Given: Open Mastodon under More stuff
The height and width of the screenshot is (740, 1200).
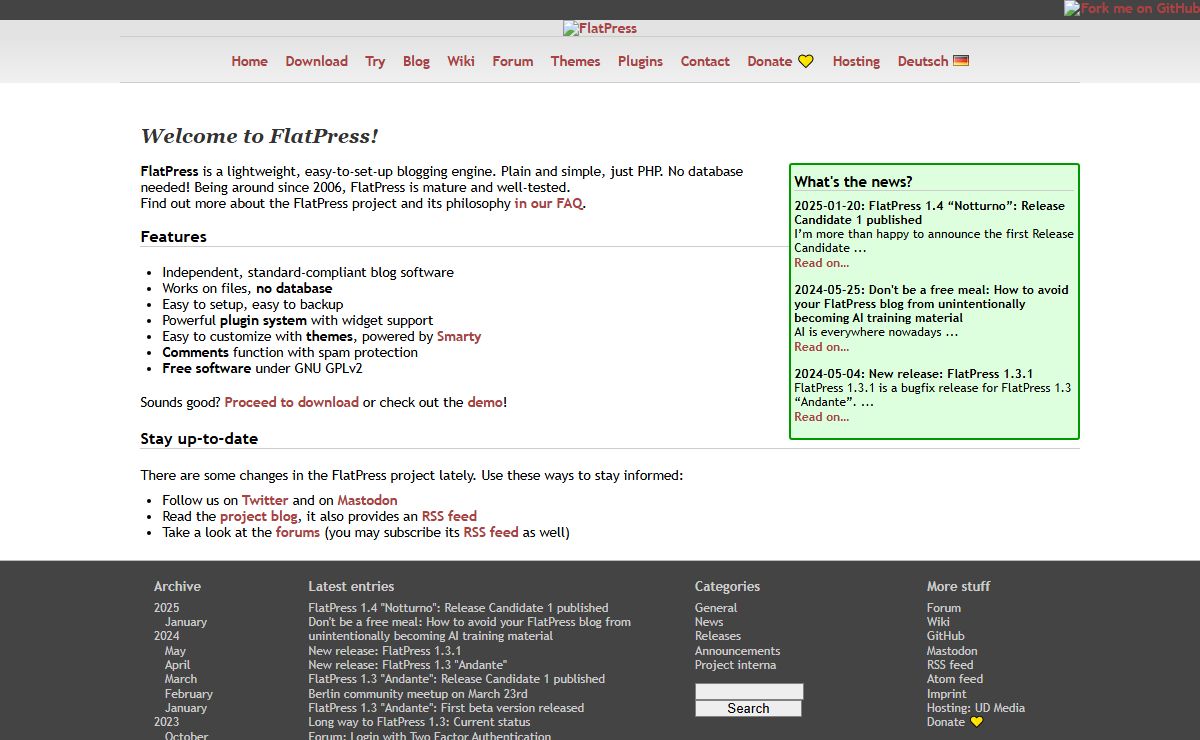Looking at the screenshot, I should [952, 651].
